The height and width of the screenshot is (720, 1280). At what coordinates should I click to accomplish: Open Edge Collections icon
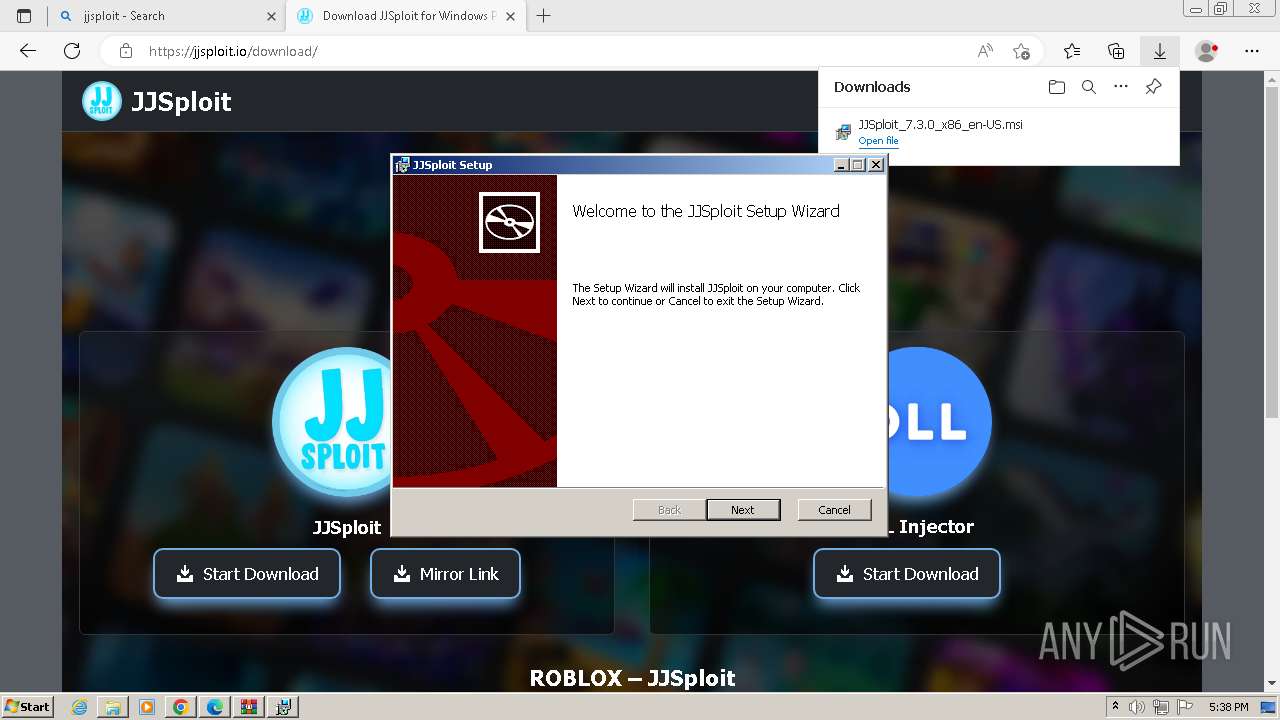tap(1116, 51)
